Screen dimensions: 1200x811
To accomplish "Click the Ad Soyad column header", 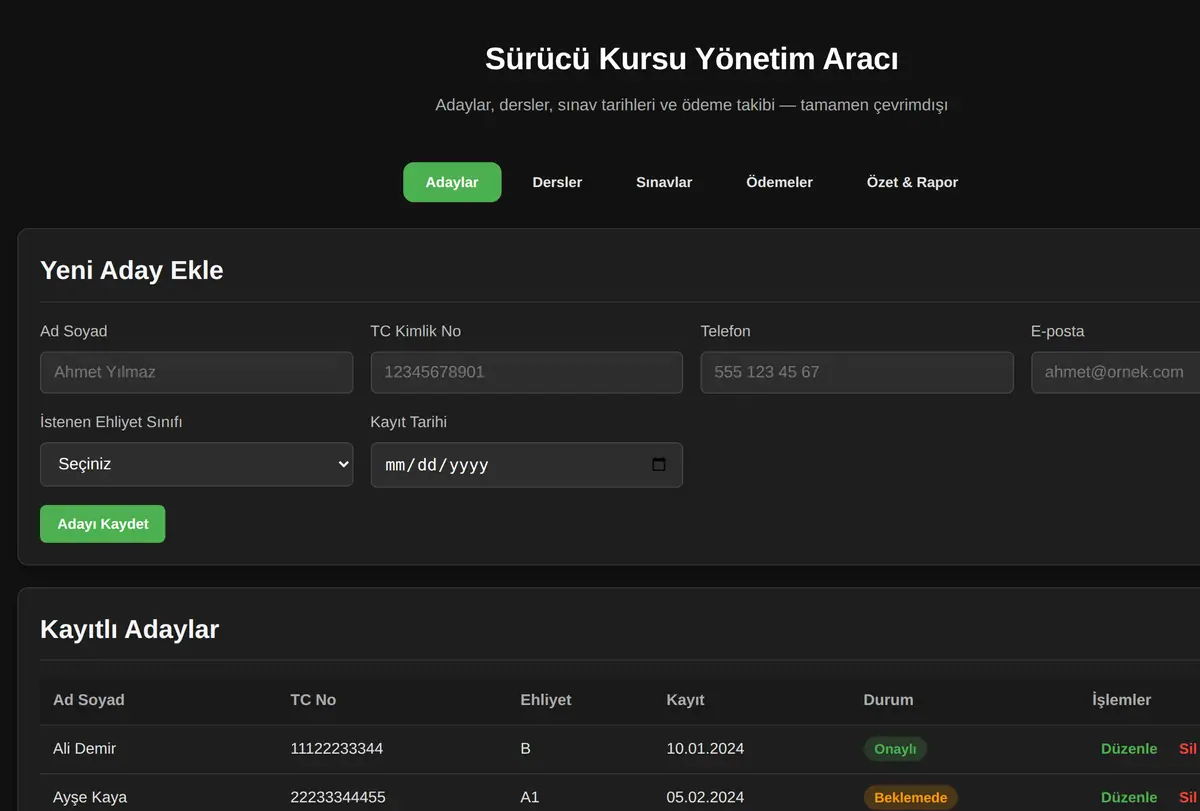I will [x=89, y=700].
